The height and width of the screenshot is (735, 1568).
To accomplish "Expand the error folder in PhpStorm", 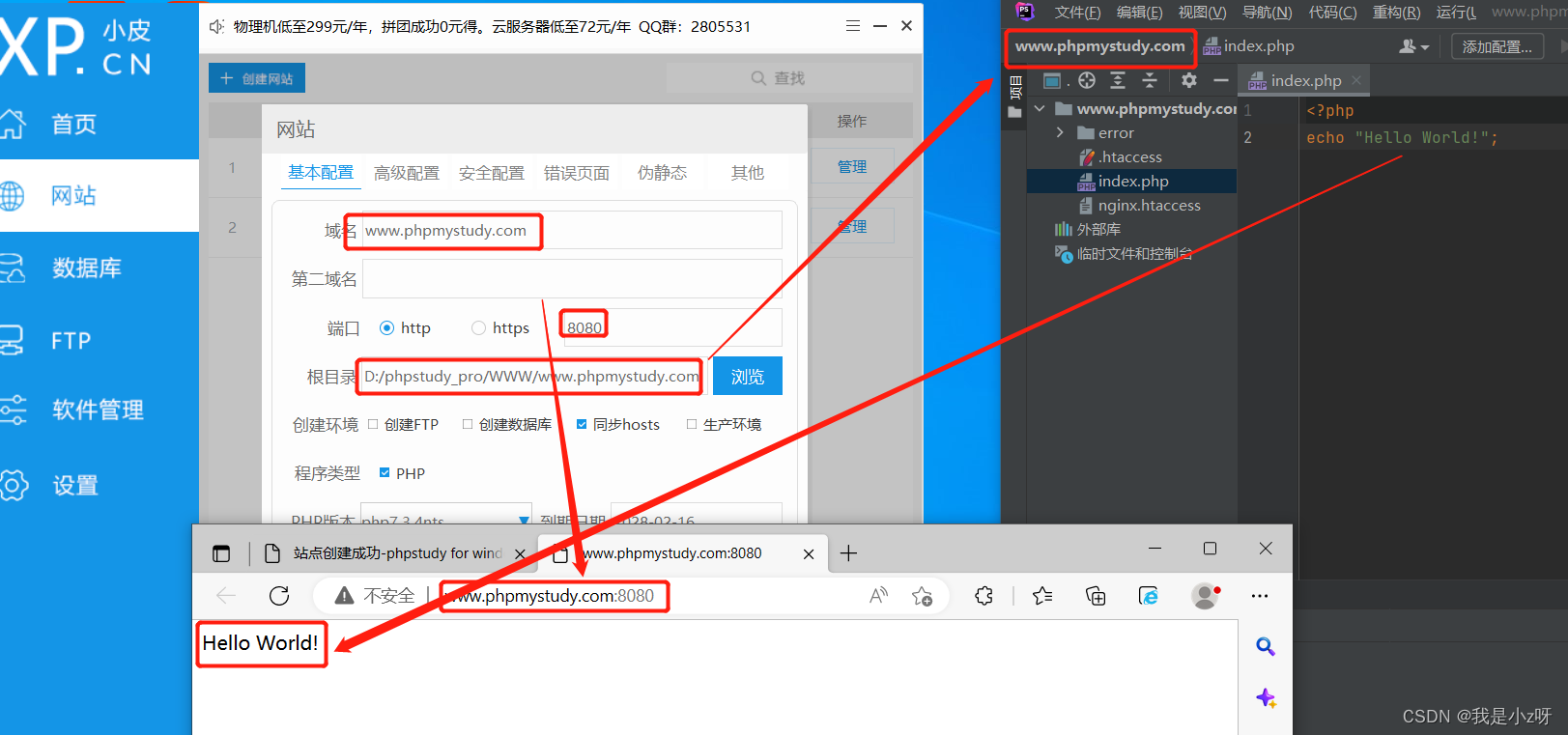I will click(x=1060, y=133).
